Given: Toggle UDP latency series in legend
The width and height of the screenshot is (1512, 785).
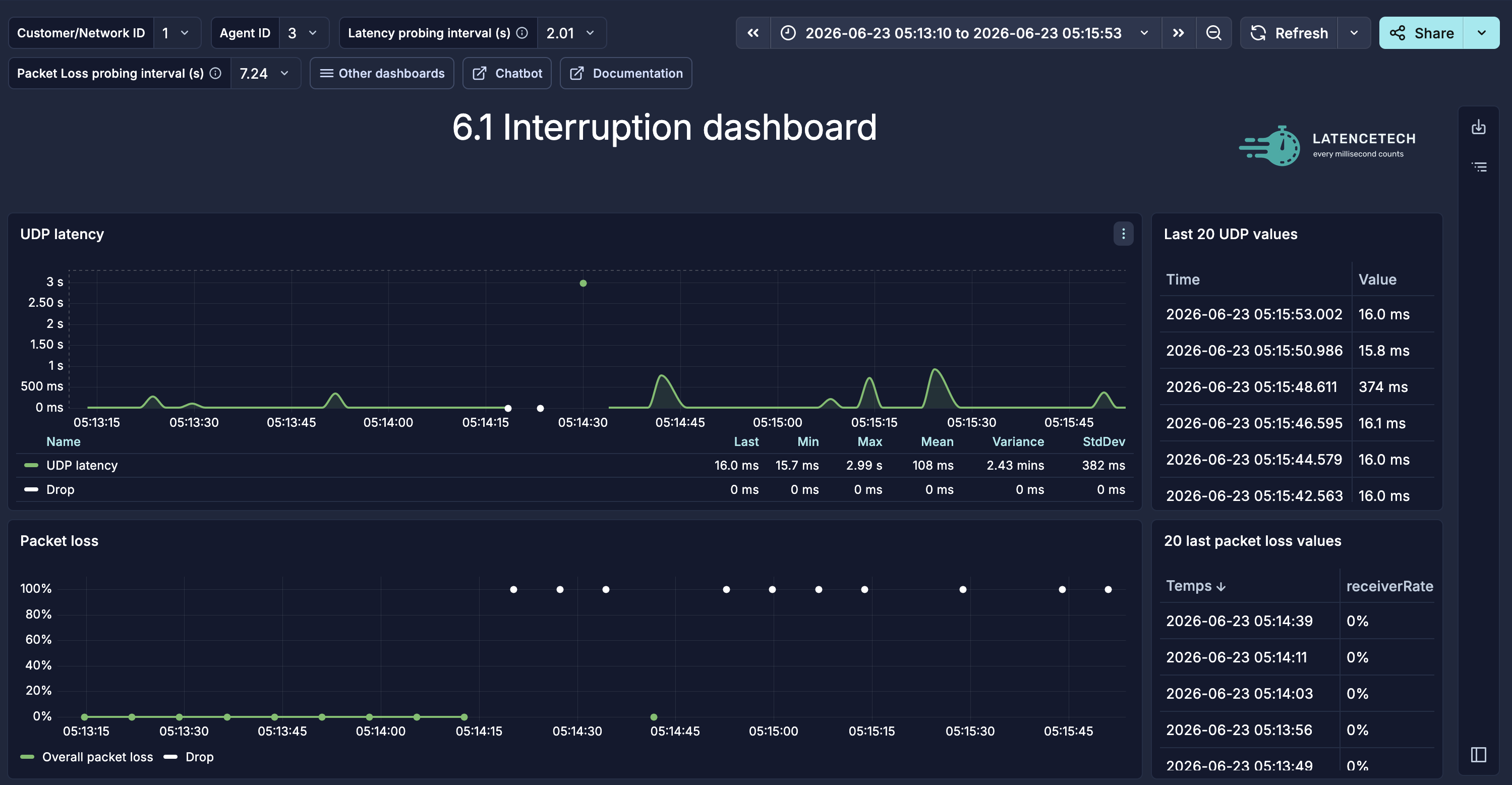Looking at the screenshot, I should (x=82, y=465).
